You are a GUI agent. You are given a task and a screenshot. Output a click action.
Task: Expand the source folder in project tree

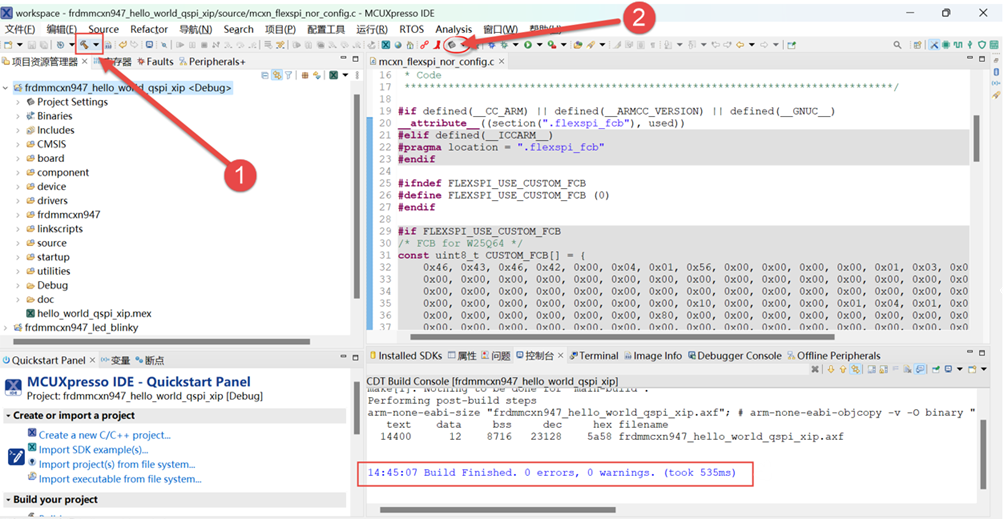[x=17, y=243]
